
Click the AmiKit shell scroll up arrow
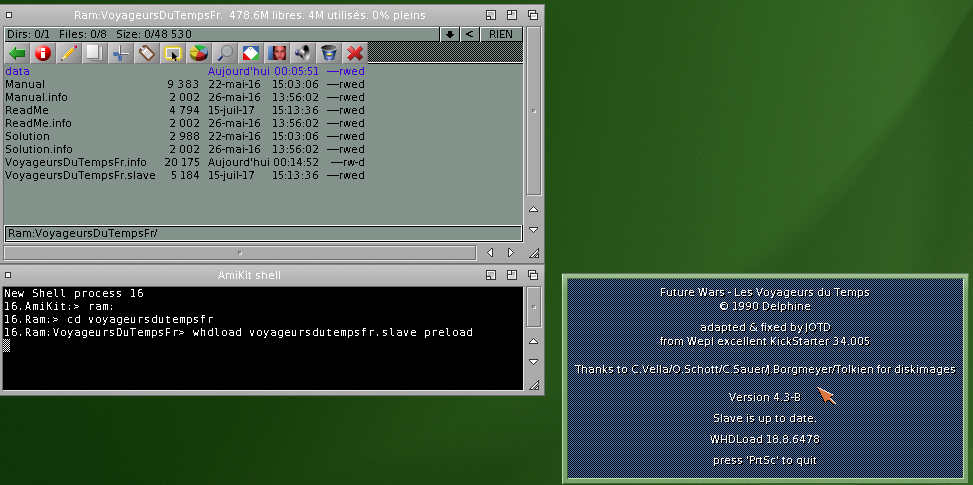click(534, 341)
